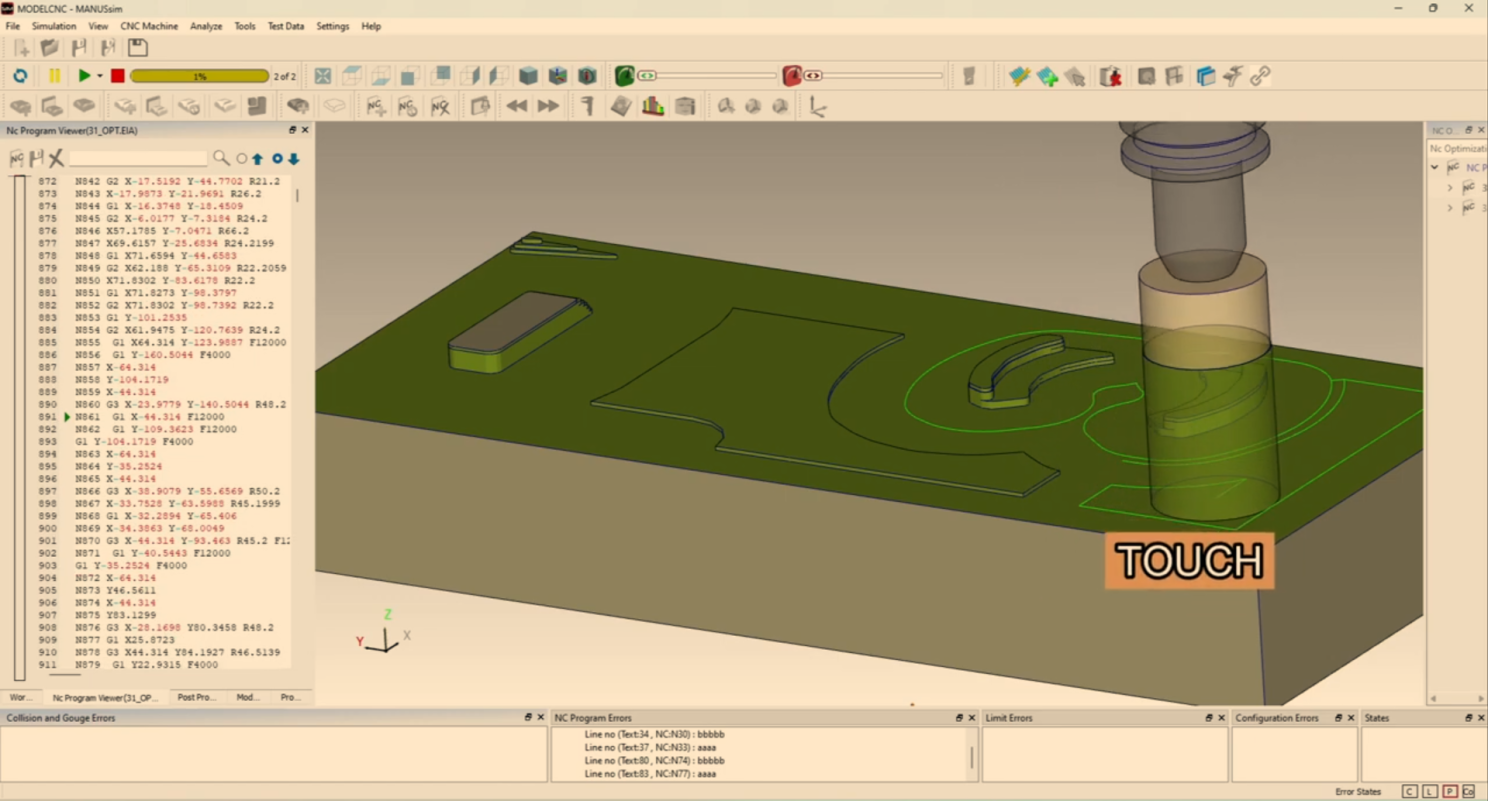Switch to the Post Pro... tab
This screenshot has height=801, width=1488.
[x=196, y=697]
